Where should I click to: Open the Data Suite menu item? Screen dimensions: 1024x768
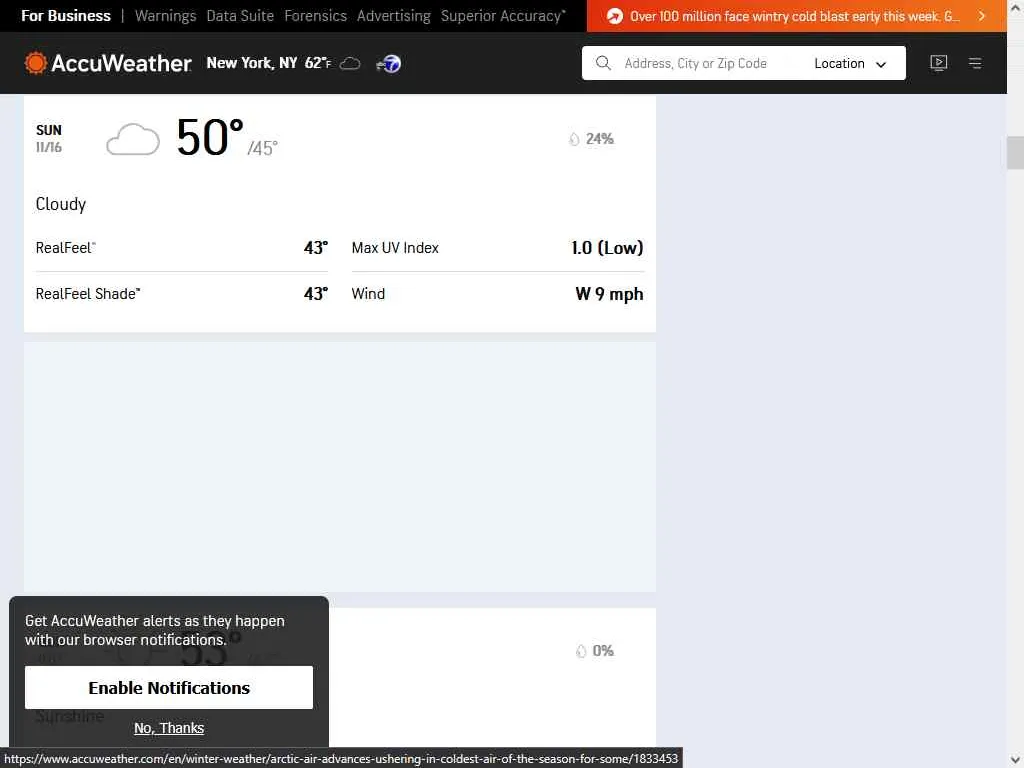(240, 16)
